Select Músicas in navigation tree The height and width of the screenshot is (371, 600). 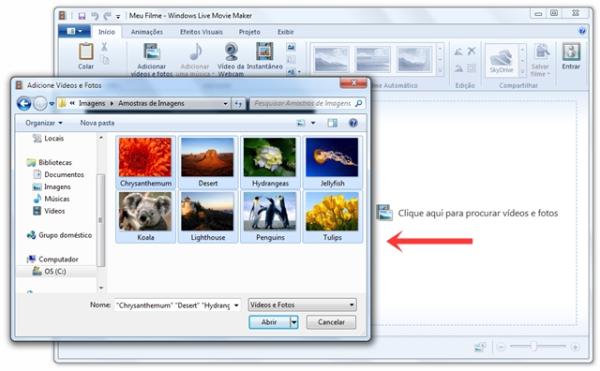tap(51, 199)
